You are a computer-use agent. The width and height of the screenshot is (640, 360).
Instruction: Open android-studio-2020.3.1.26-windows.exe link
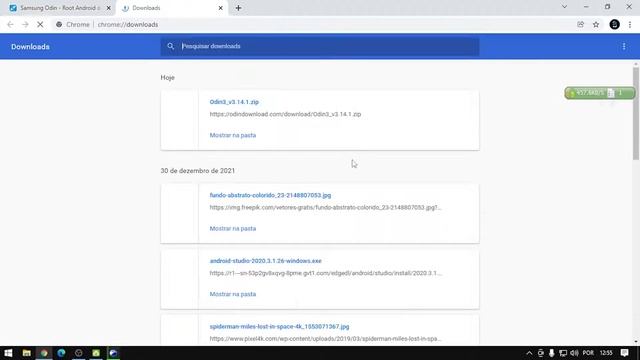[265, 261]
